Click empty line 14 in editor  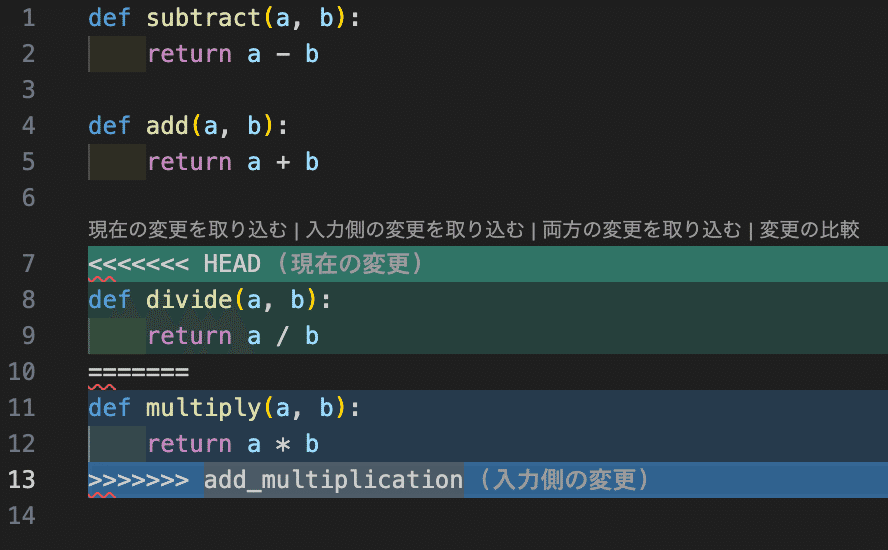[488, 515]
